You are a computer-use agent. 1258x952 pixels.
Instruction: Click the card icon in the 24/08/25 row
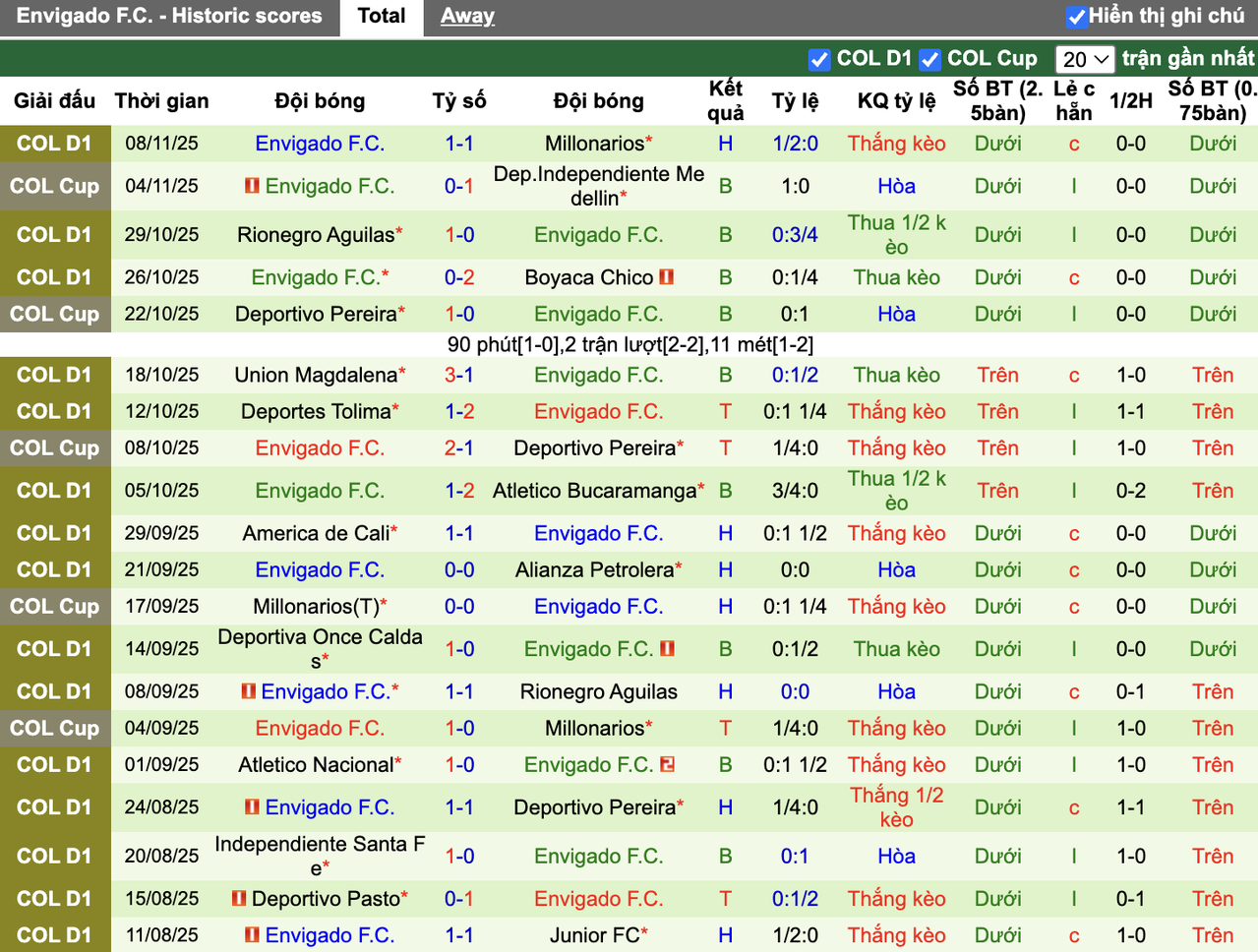[x=252, y=807]
